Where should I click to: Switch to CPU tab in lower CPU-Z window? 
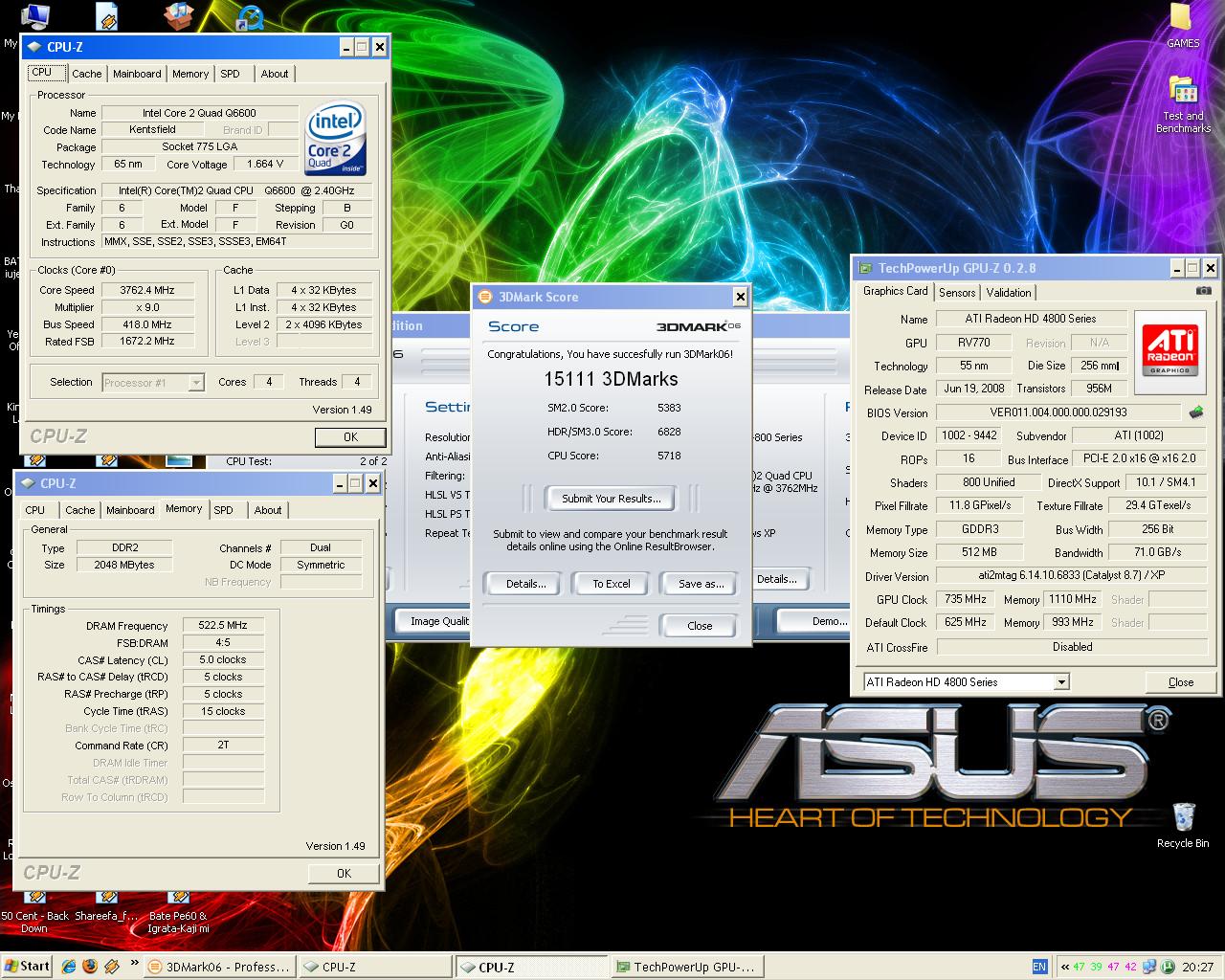[x=35, y=510]
